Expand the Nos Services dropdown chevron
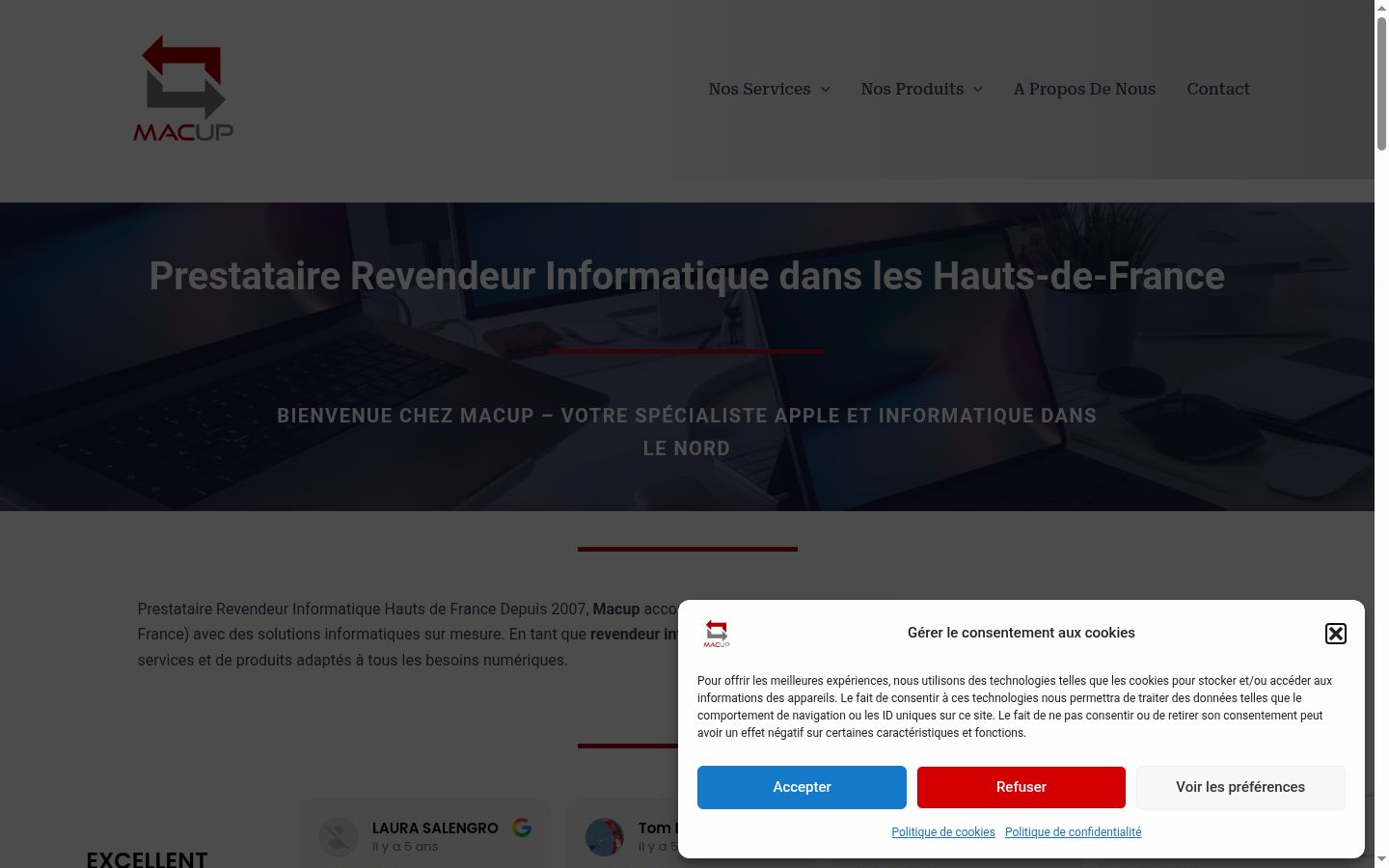The height and width of the screenshot is (868, 1389). [825, 90]
